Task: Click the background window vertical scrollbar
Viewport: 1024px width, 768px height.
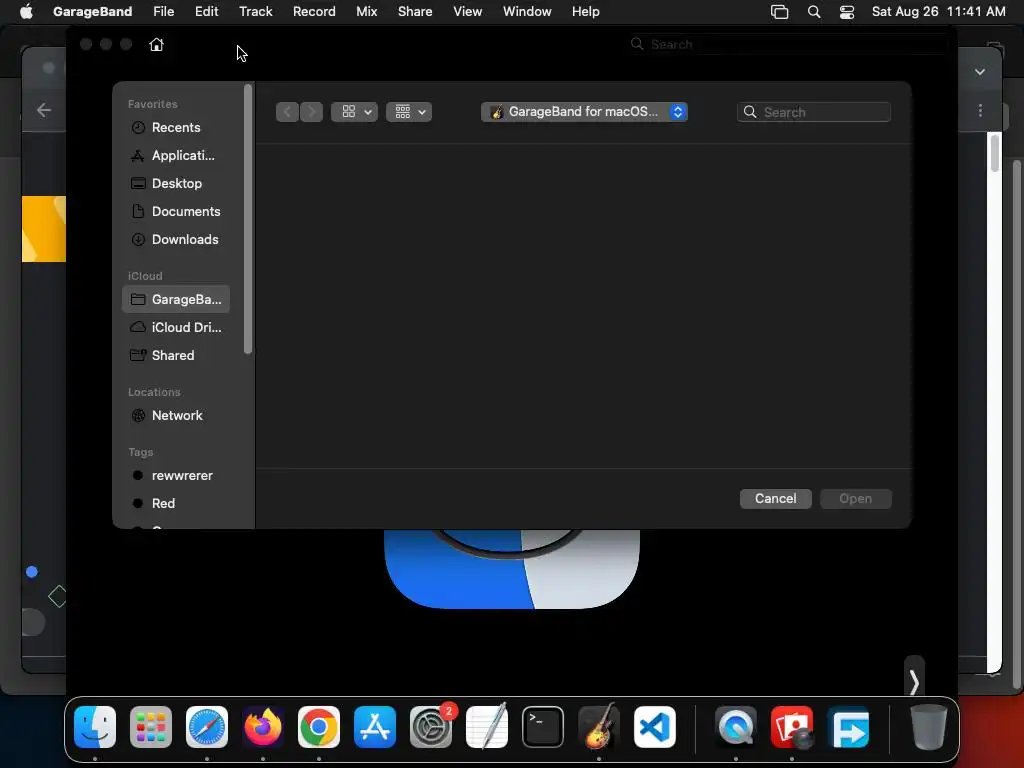Action: point(994,153)
